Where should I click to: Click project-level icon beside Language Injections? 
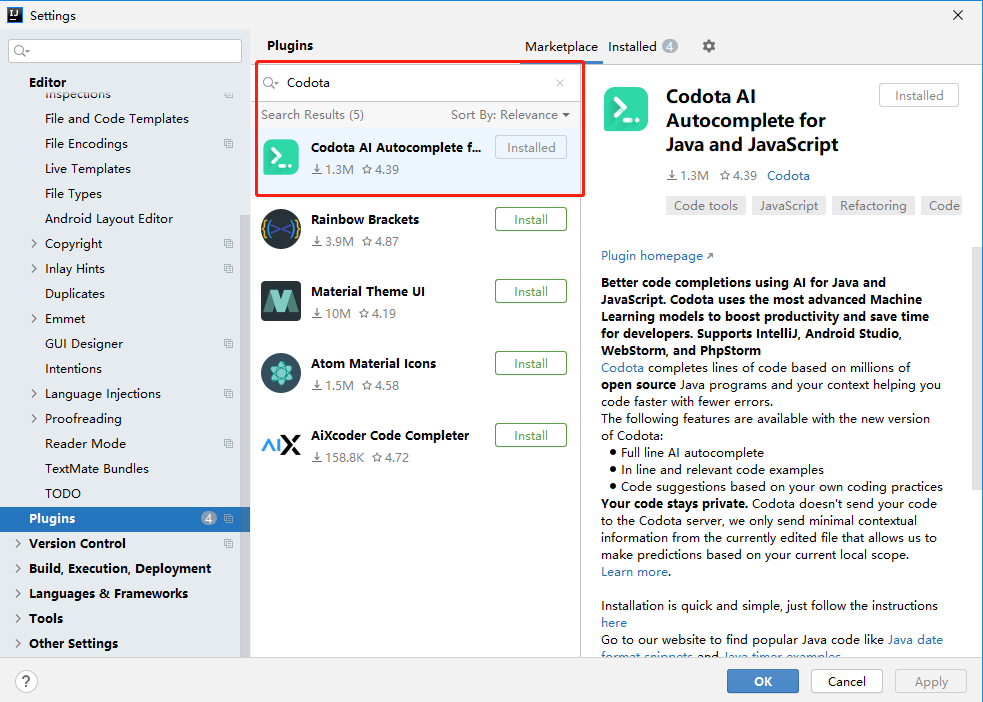click(x=228, y=394)
